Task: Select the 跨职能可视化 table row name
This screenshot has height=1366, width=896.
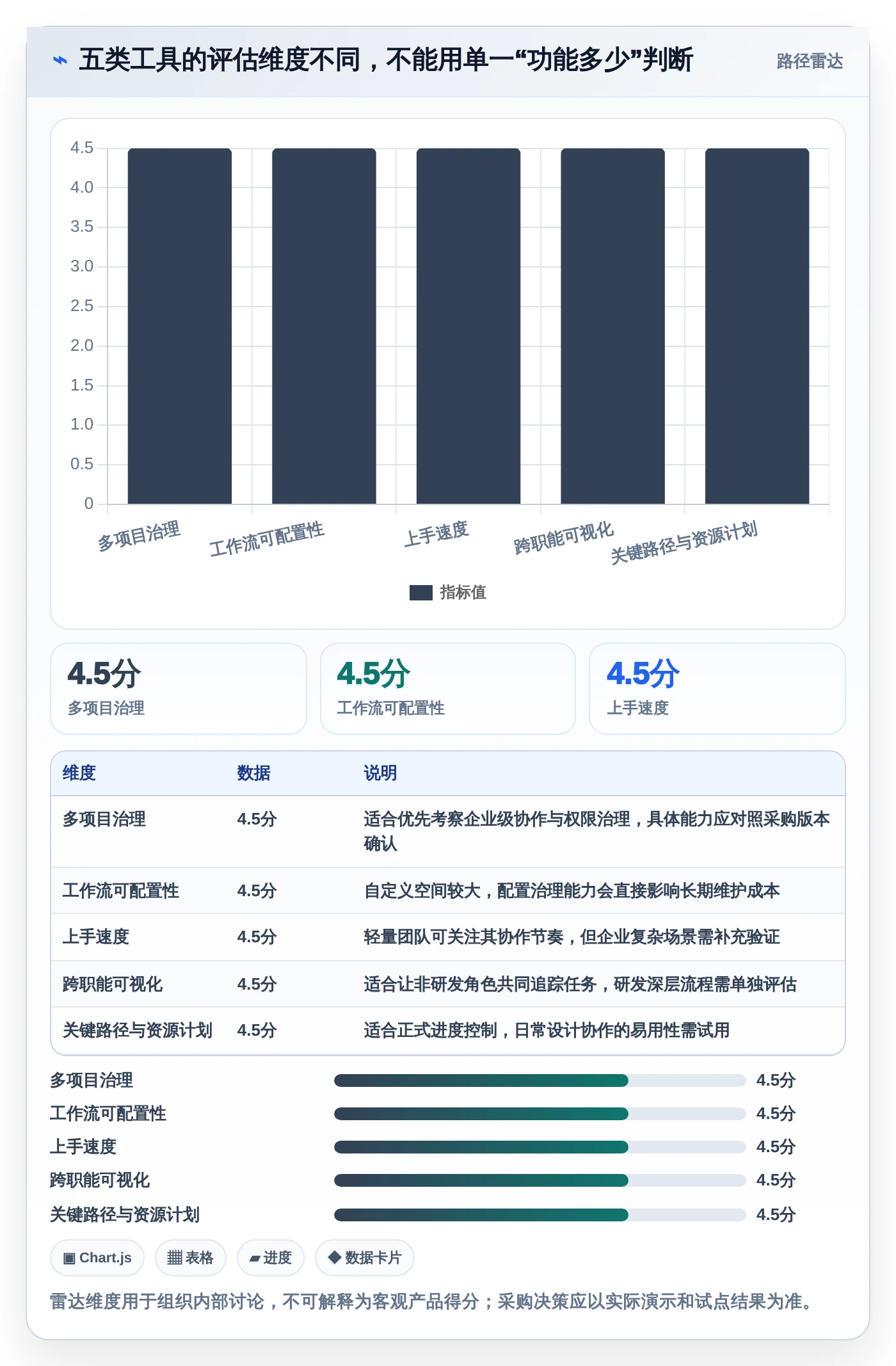Action: pos(113,984)
